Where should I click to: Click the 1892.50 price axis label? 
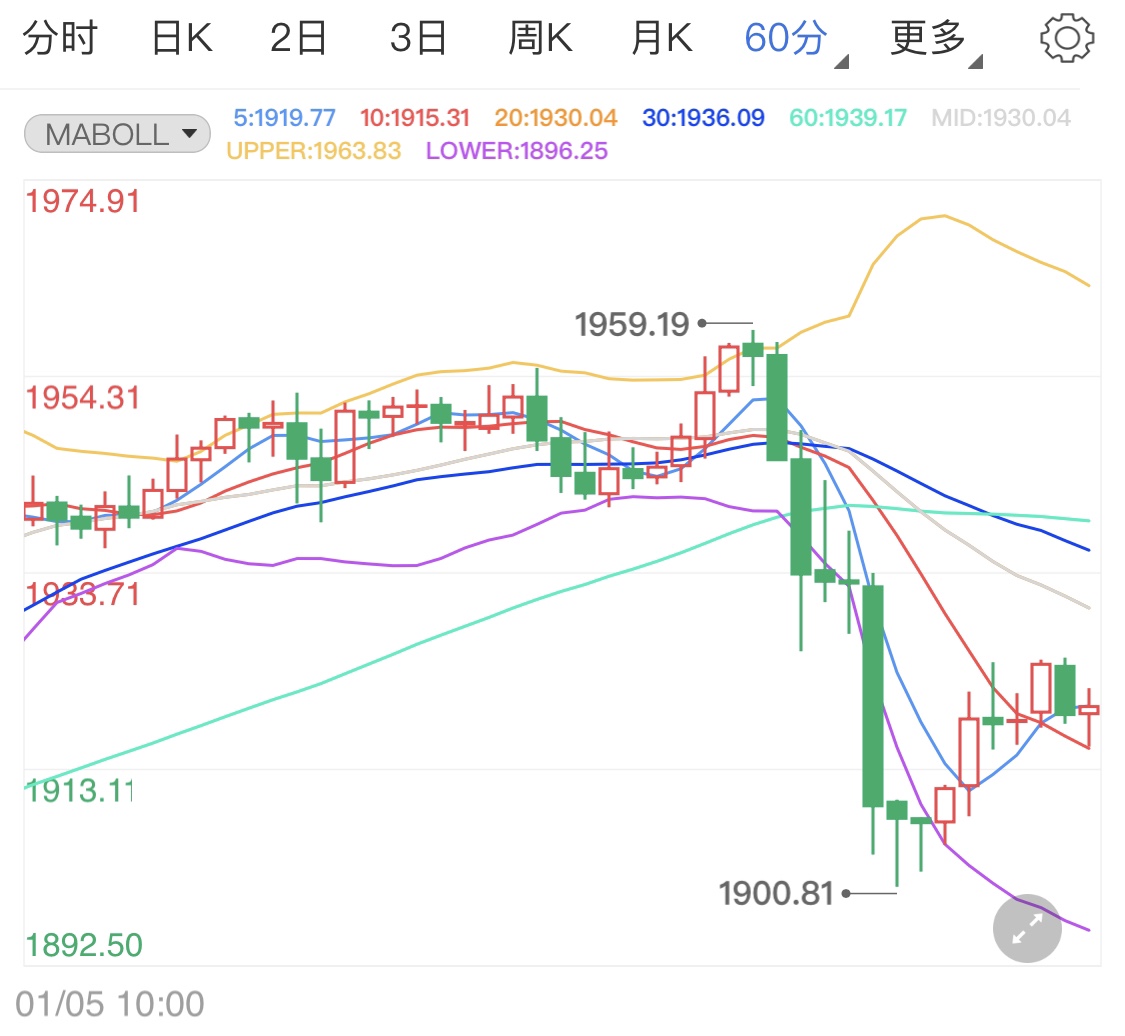pyautogui.click(x=84, y=945)
